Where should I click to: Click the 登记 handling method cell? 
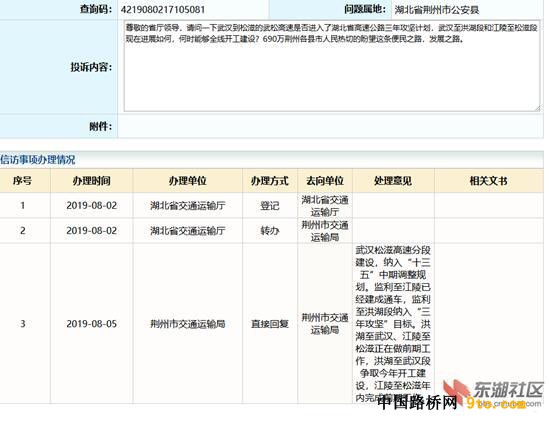click(270, 205)
